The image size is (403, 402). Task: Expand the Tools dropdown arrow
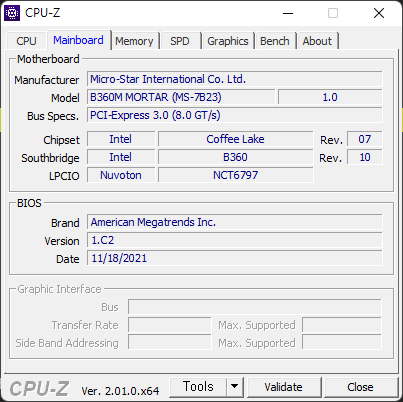click(235, 387)
